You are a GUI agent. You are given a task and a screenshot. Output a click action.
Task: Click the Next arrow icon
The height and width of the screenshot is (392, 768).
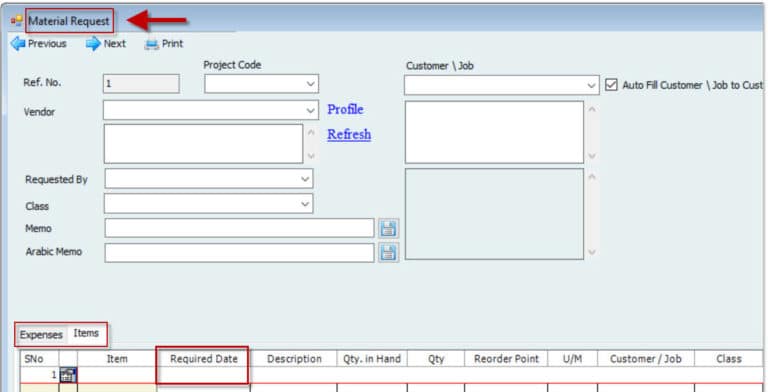93,44
